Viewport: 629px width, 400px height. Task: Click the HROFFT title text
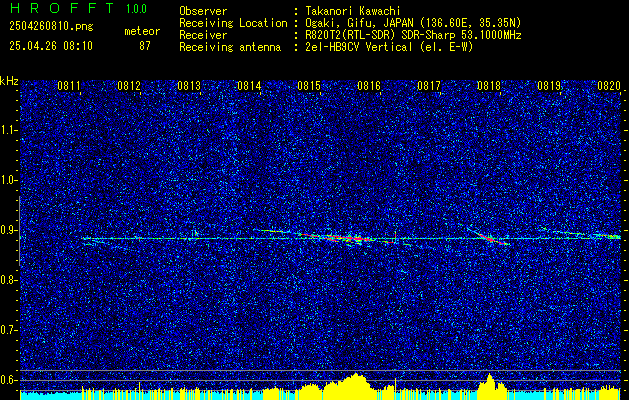63,8
